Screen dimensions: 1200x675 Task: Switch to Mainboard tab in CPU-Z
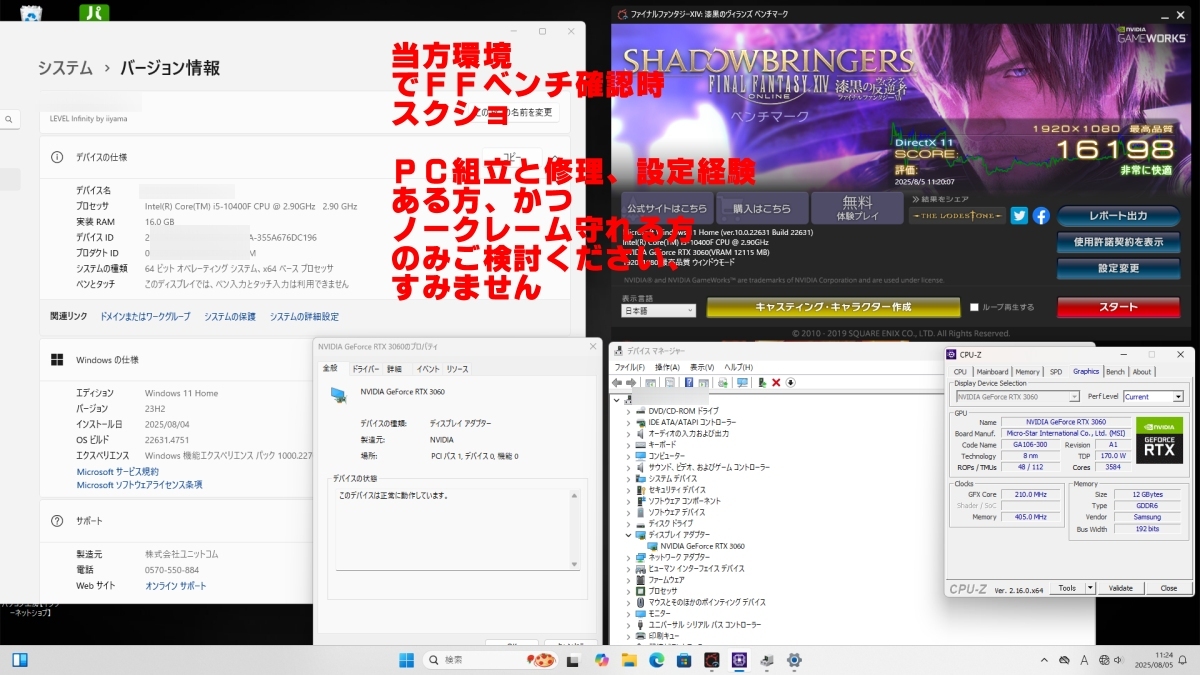992,372
